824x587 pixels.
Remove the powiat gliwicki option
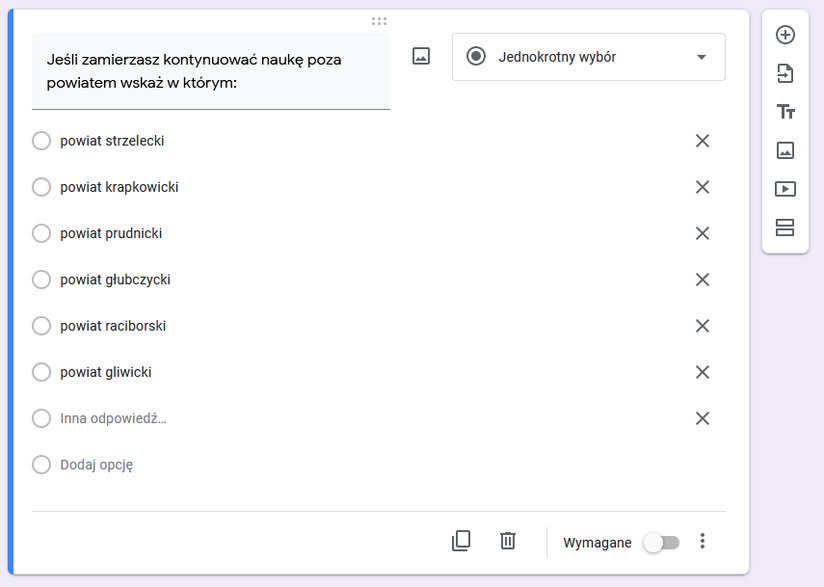[703, 372]
